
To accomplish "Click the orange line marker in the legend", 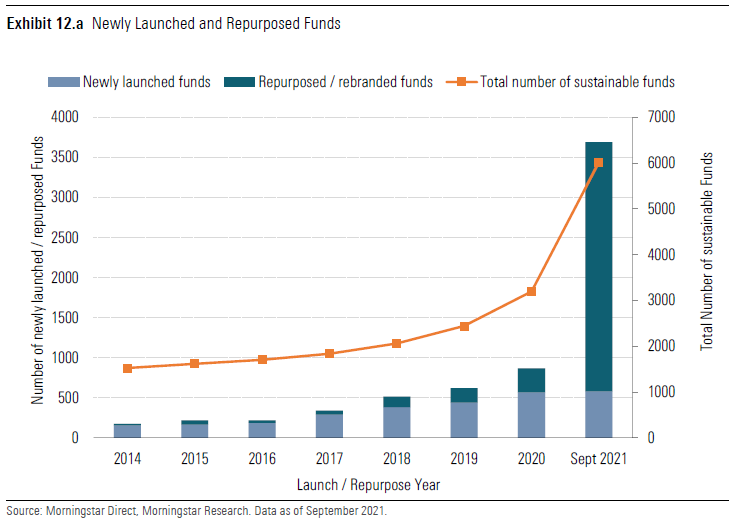I will pos(460,82).
